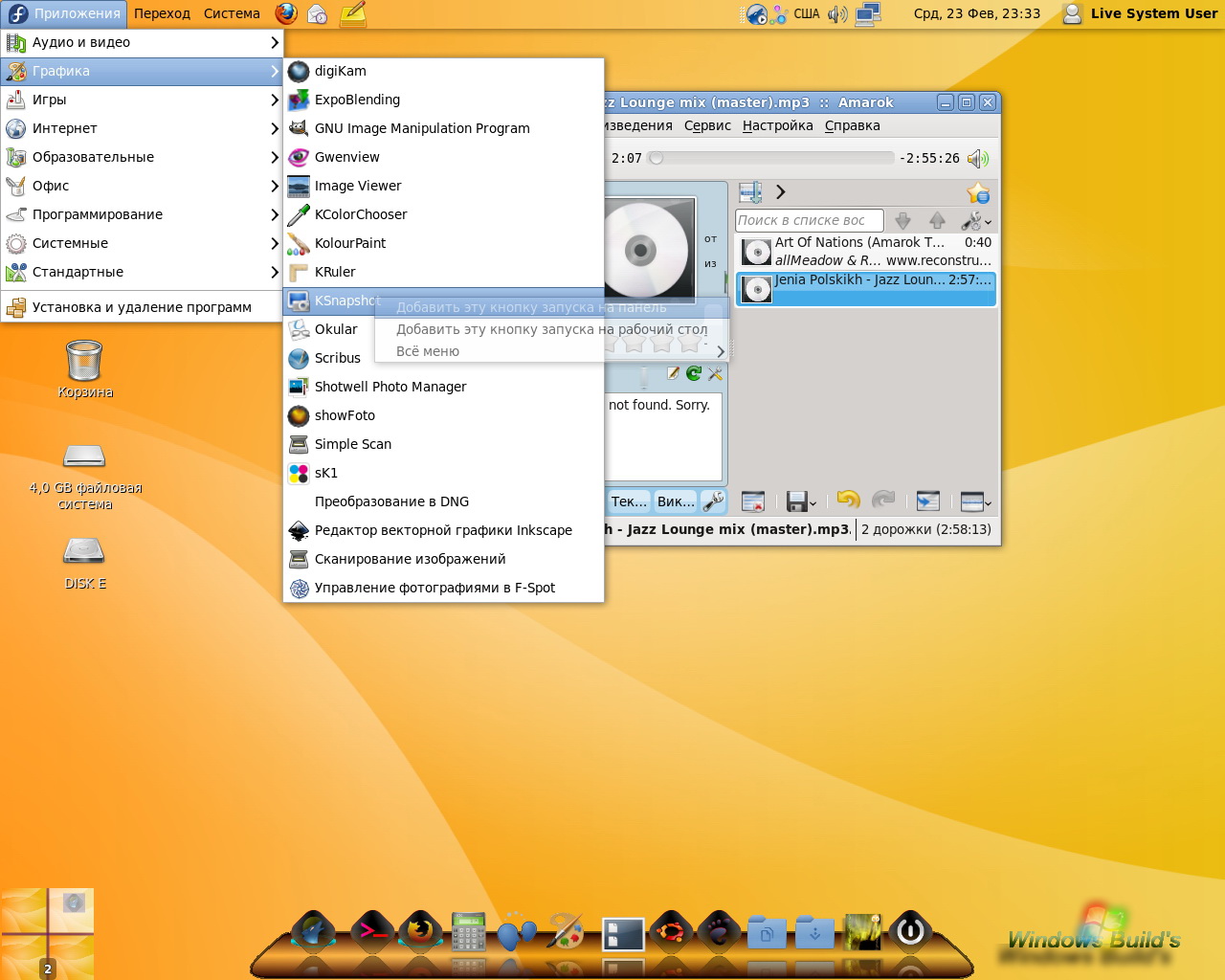1225x980 pixels.
Task: Open Amarok Сервис menu
Action: pos(707,125)
